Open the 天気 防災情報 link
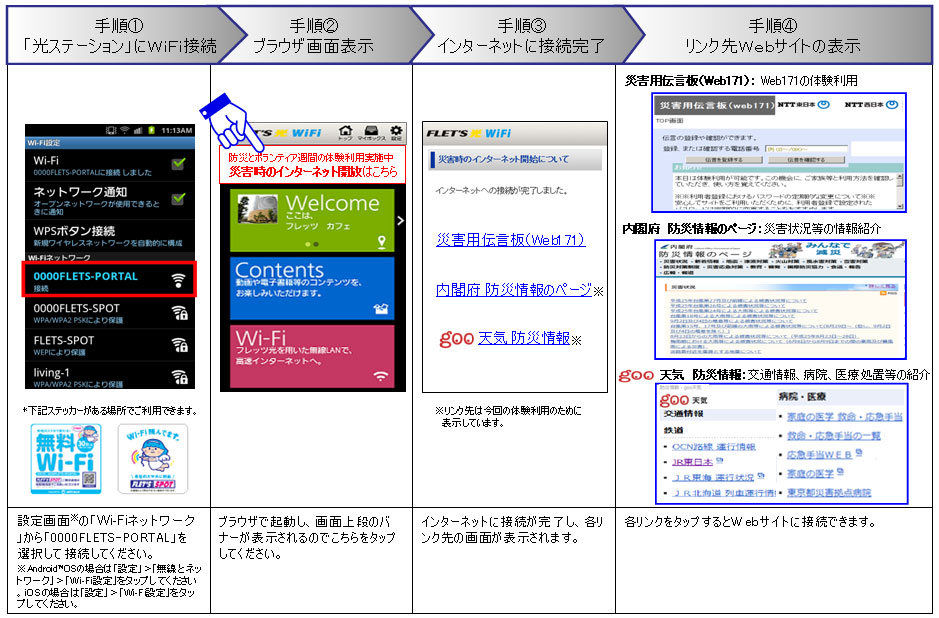Image resolution: width=939 pixels, height=618 pixels. (x=523, y=338)
